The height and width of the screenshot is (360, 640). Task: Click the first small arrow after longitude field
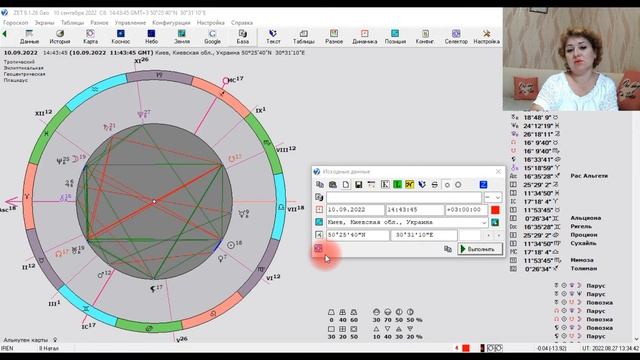(x=489, y=235)
